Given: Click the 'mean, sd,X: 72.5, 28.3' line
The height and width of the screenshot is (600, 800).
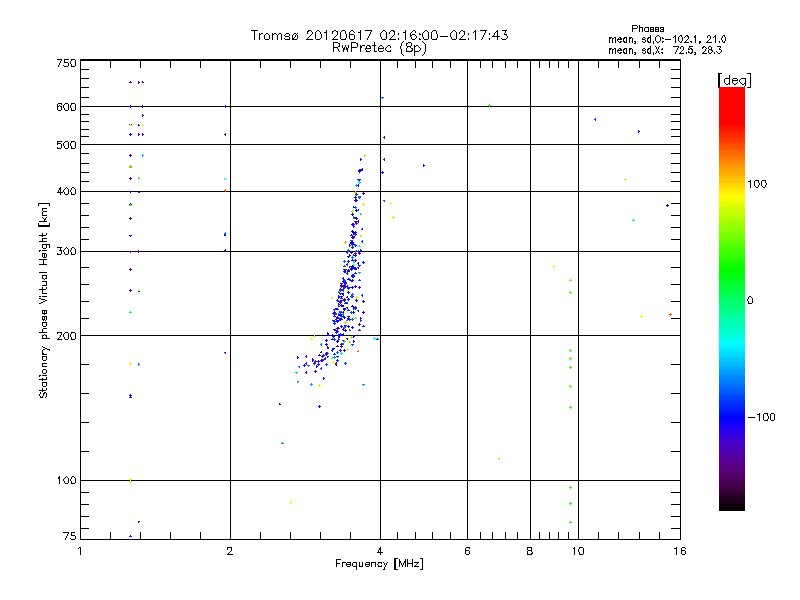Looking at the screenshot, I should [665, 50].
